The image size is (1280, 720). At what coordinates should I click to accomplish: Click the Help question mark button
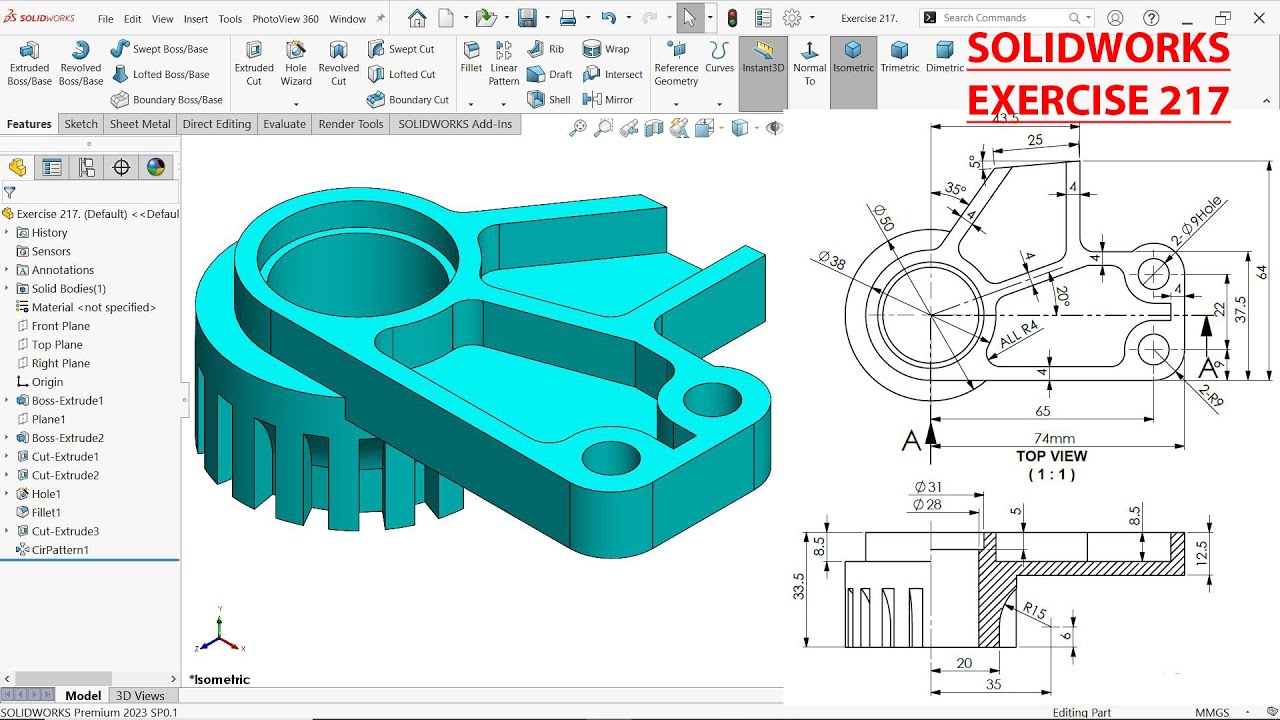[1150, 18]
